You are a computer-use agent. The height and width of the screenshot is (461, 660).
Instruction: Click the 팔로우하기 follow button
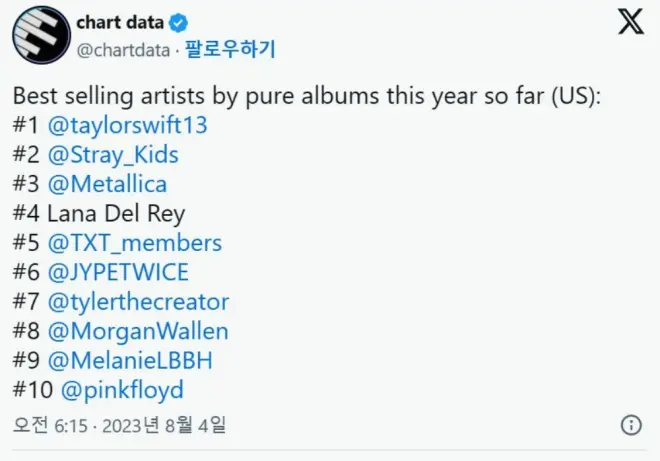point(232,49)
